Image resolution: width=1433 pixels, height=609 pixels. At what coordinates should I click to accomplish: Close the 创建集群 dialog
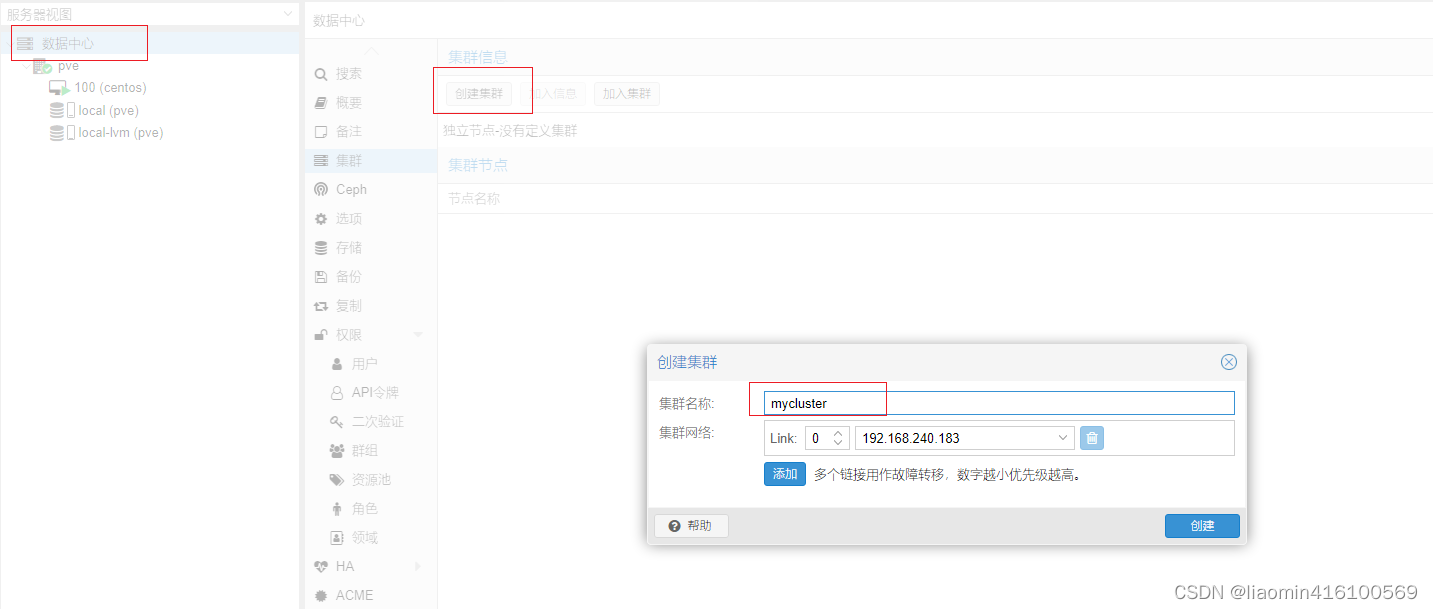1229,362
